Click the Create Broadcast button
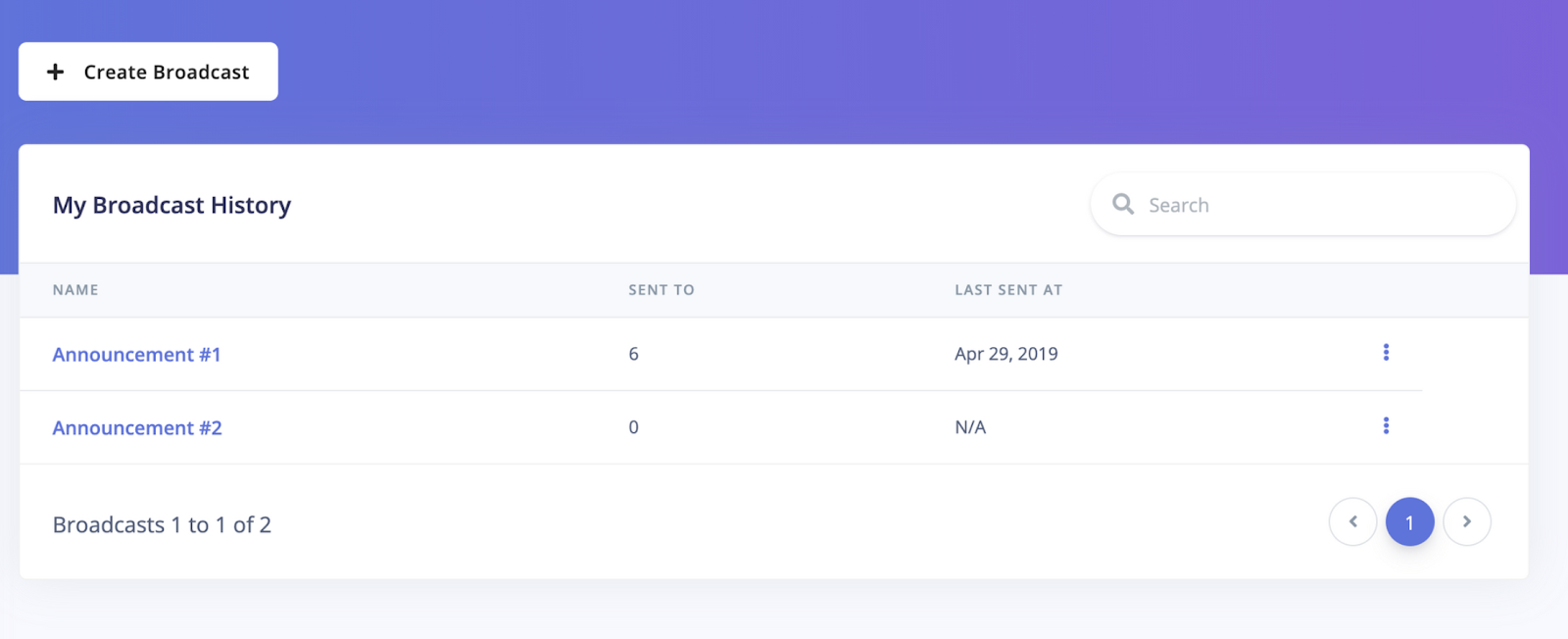Screen dimensions: 1568x639 148,72
